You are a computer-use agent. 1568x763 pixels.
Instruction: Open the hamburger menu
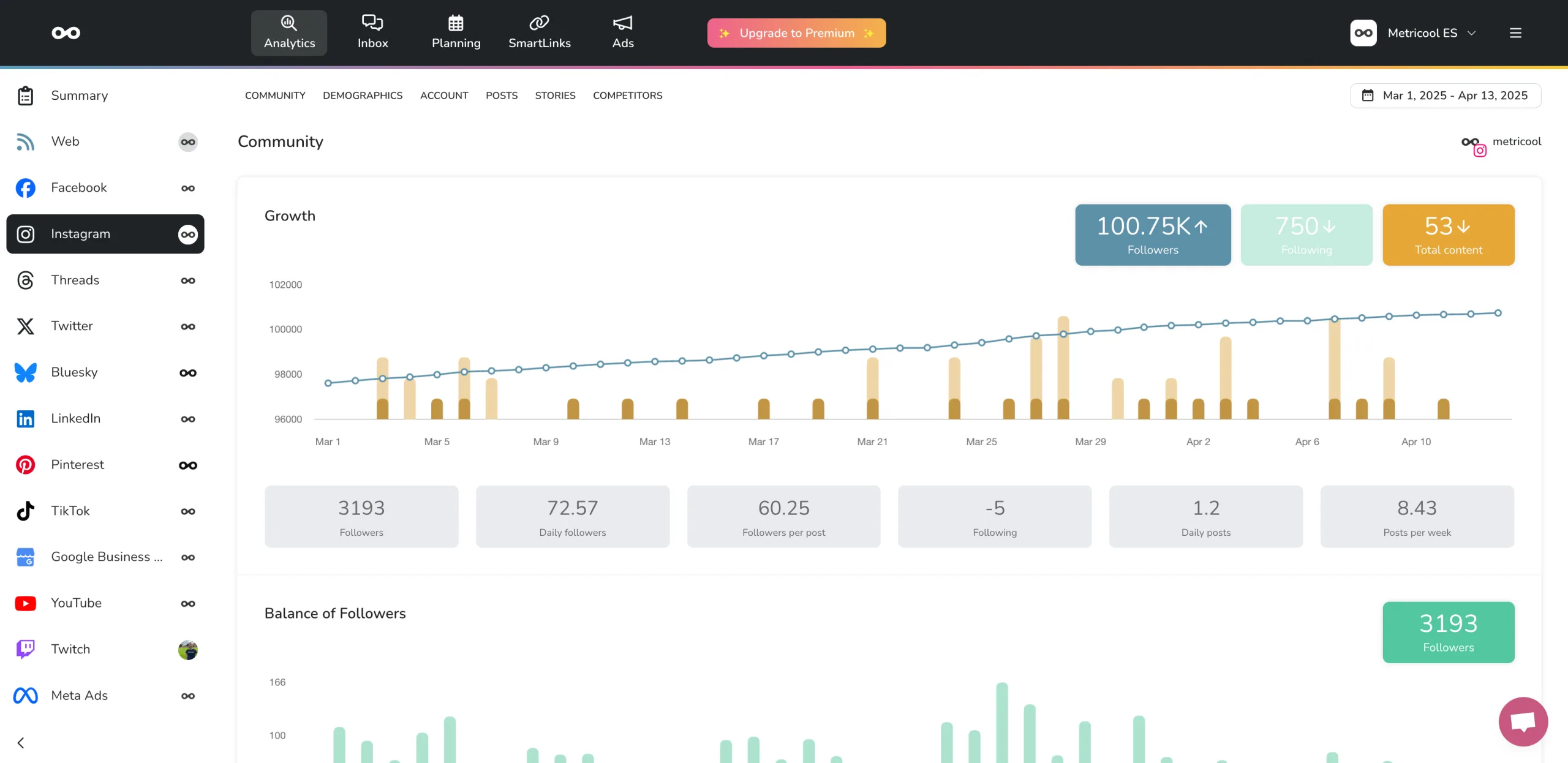[1515, 33]
